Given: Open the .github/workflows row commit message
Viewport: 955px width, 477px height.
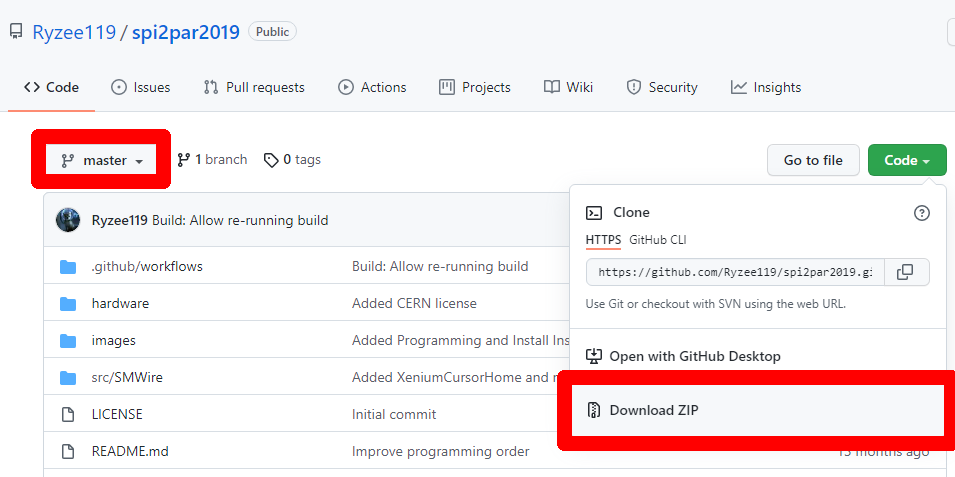Looking at the screenshot, I should pyautogui.click(x=440, y=267).
